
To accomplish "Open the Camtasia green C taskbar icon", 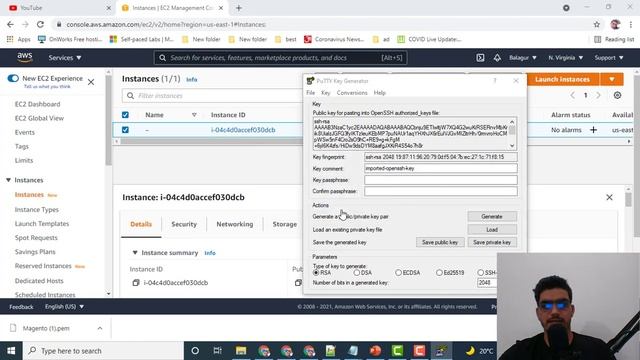I will [397, 351].
